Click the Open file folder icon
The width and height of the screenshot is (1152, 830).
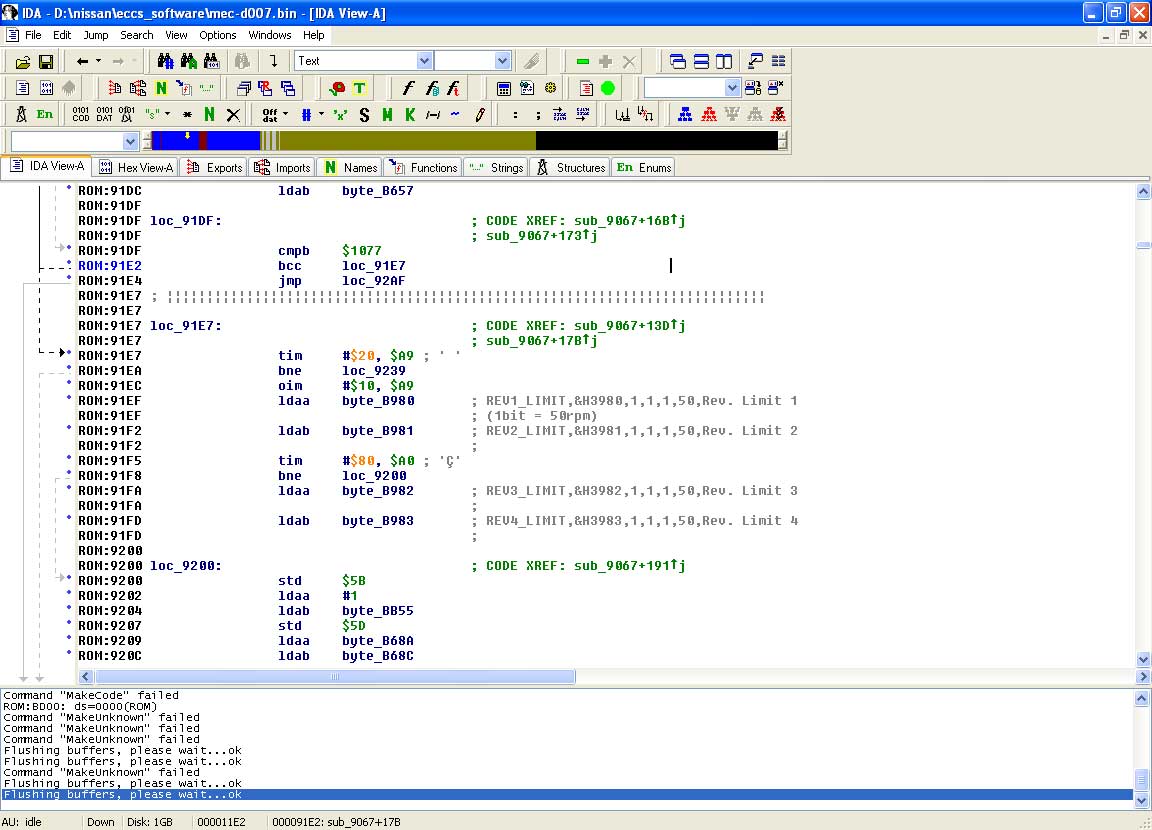pos(21,61)
